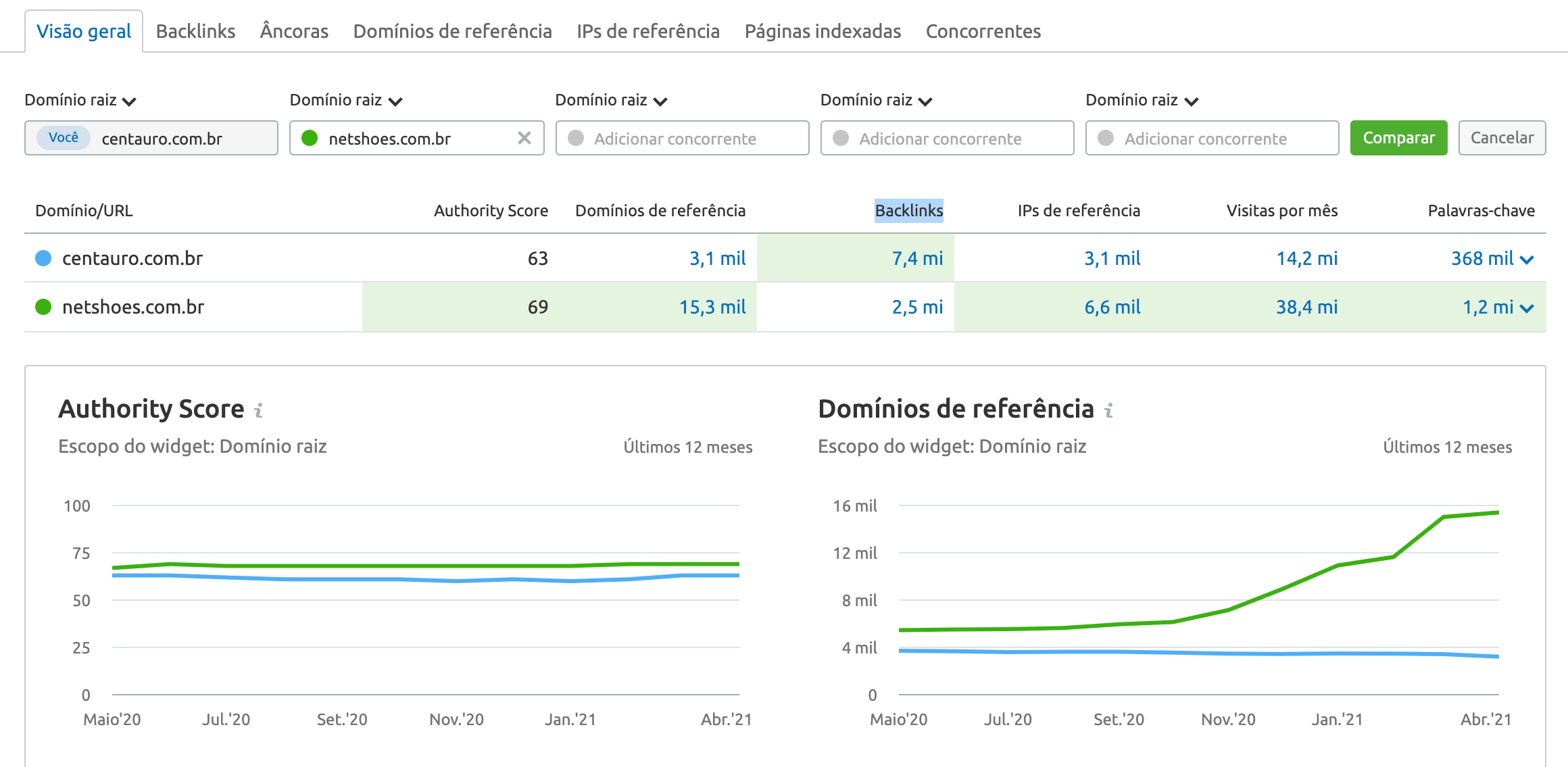Image resolution: width=1568 pixels, height=767 pixels.
Task: Click the Authority Score chart title
Action: tap(151, 409)
